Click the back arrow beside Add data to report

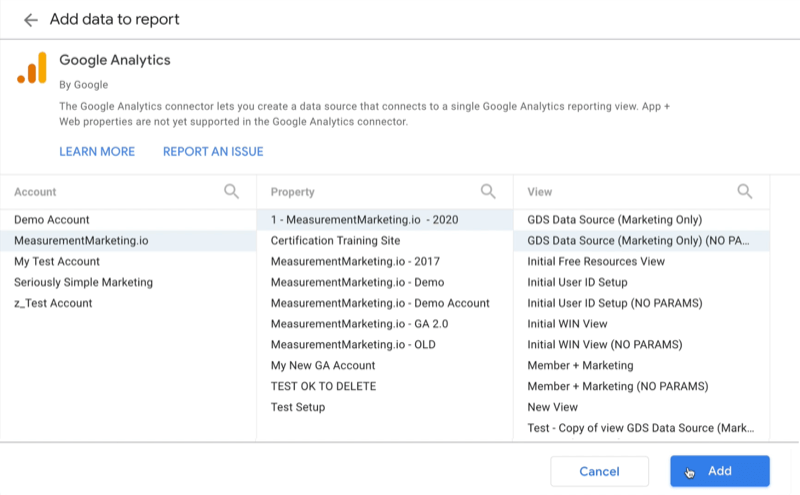point(31,20)
